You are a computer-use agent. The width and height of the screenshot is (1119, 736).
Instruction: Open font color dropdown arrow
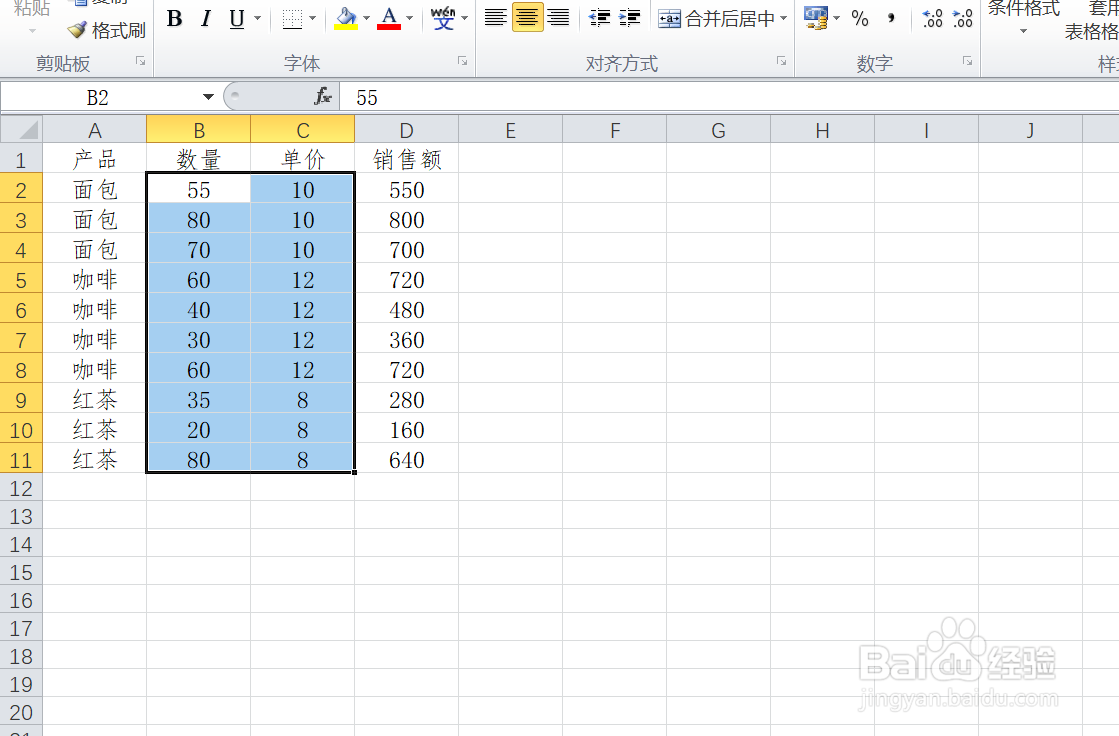click(410, 19)
